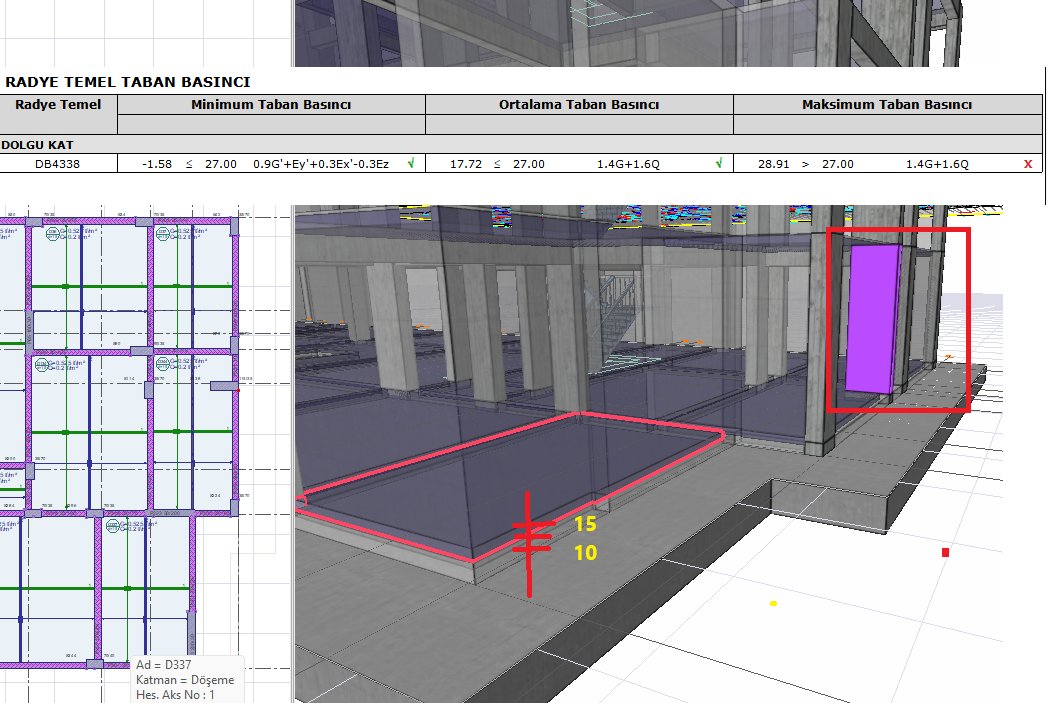The width and height of the screenshot is (1057, 703).
Task: Select the DB4338 foundation row
Action: coord(58,164)
